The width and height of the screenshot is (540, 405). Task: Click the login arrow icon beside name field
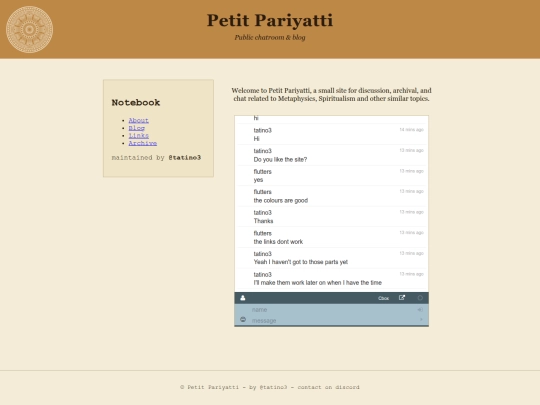pyautogui.click(x=420, y=310)
